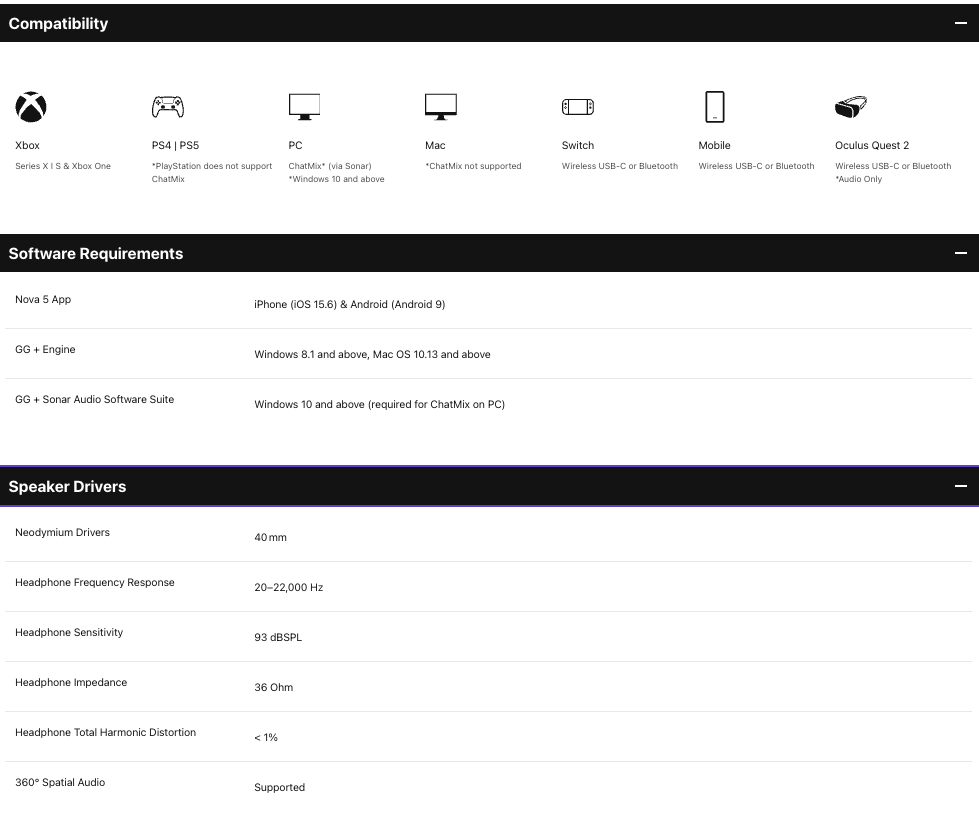Click the Oculus Quest 2 headset icon
The image size is (979, 814).
(x=851, y=107)
